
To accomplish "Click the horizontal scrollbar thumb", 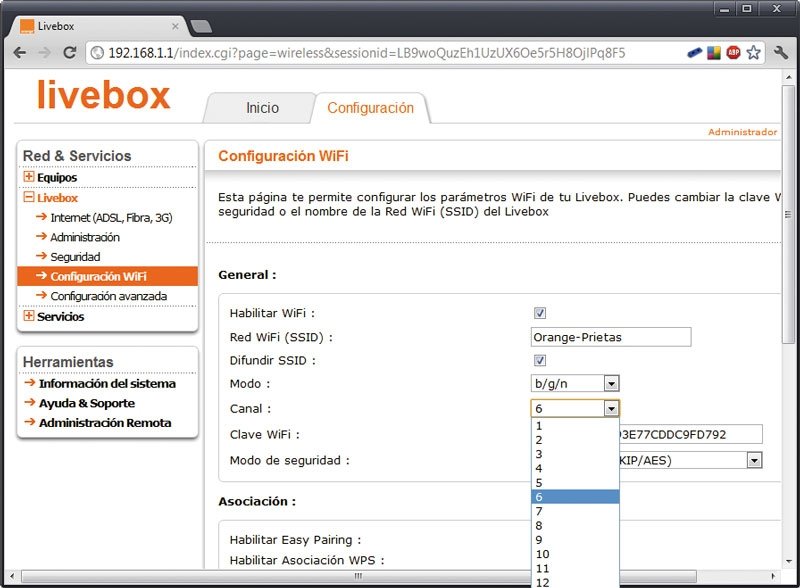I will (x=359, y=576).
